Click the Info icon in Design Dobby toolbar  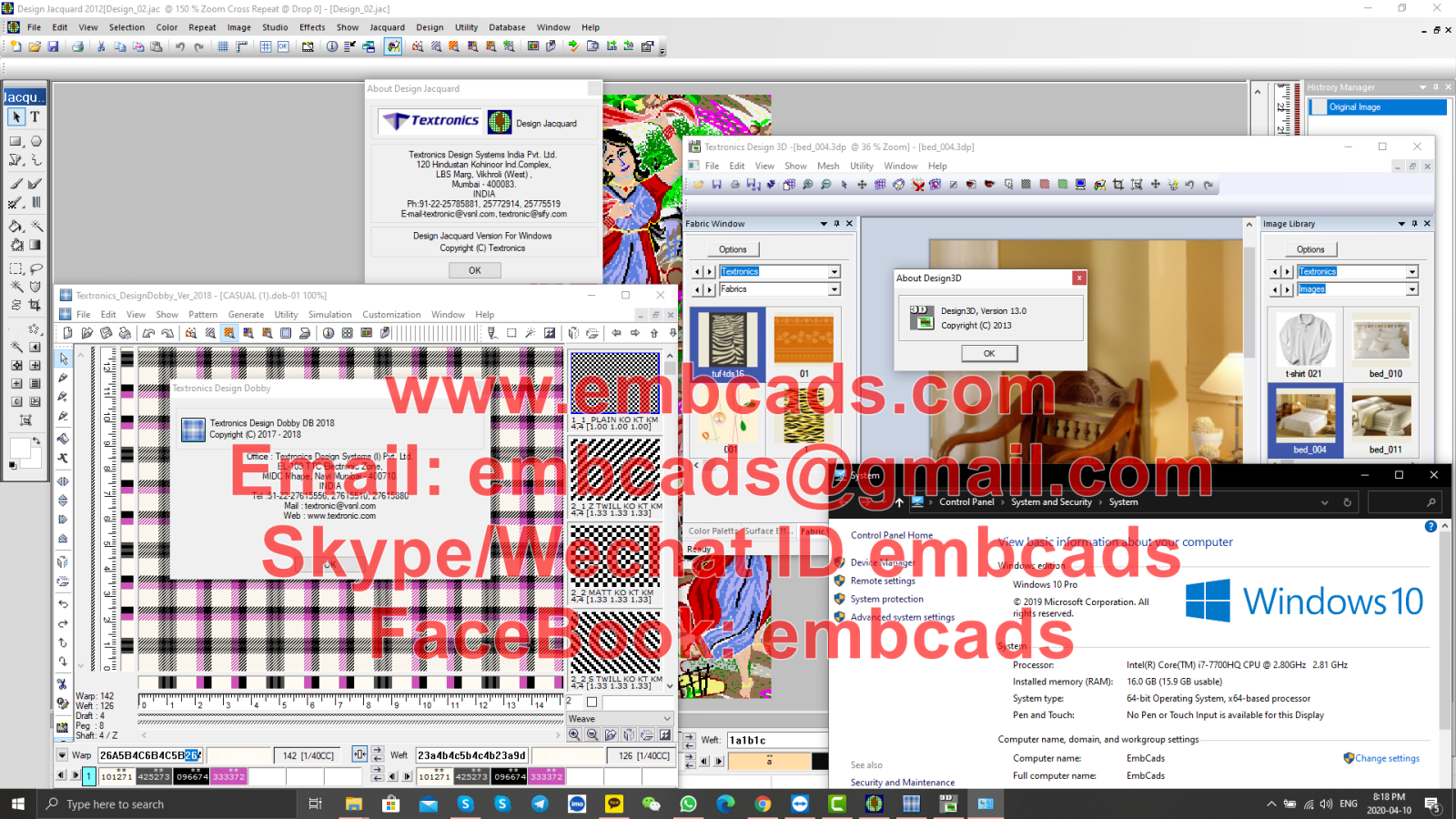pos(329,332)
